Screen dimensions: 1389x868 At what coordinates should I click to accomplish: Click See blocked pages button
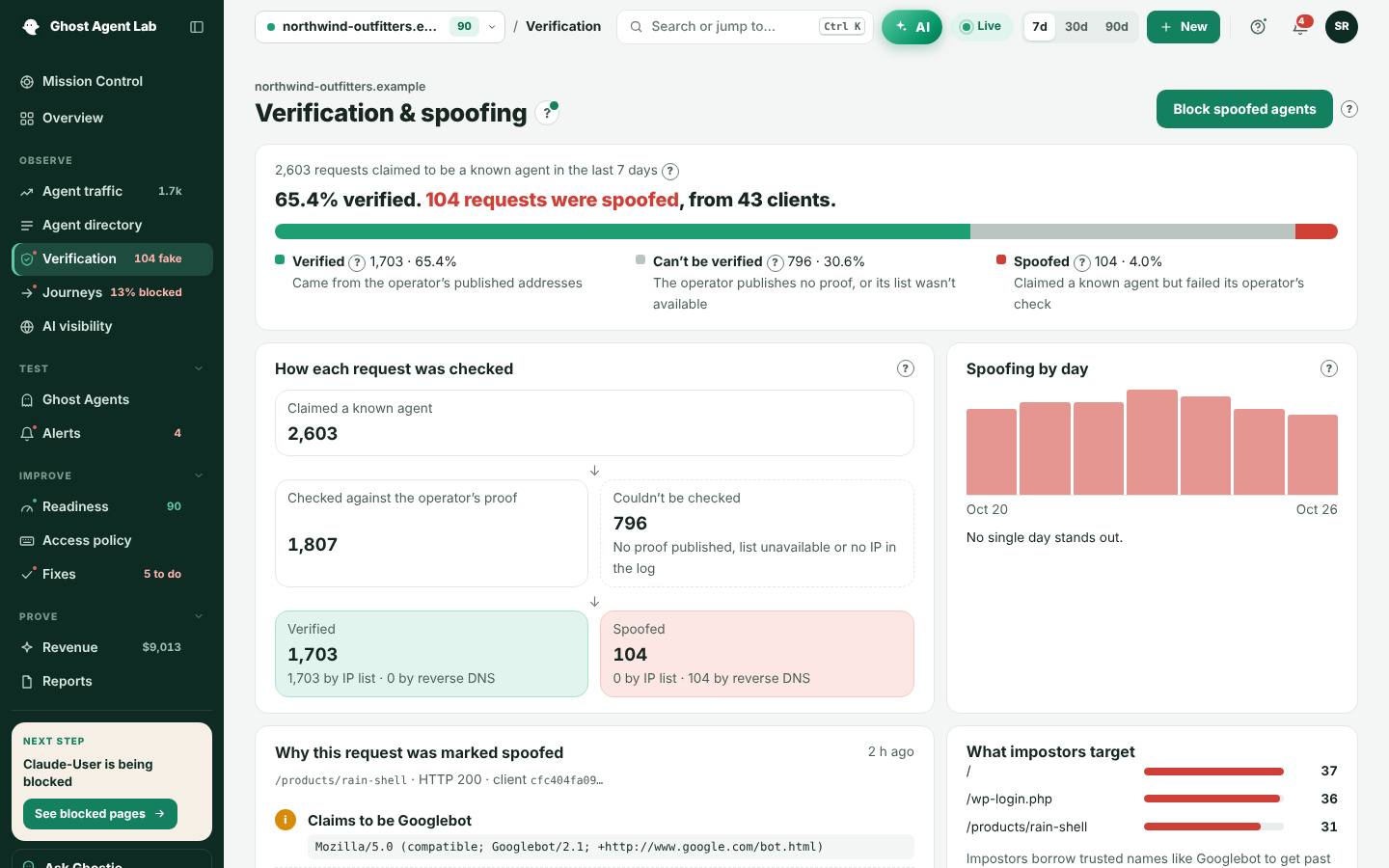[x=100, y=813]
